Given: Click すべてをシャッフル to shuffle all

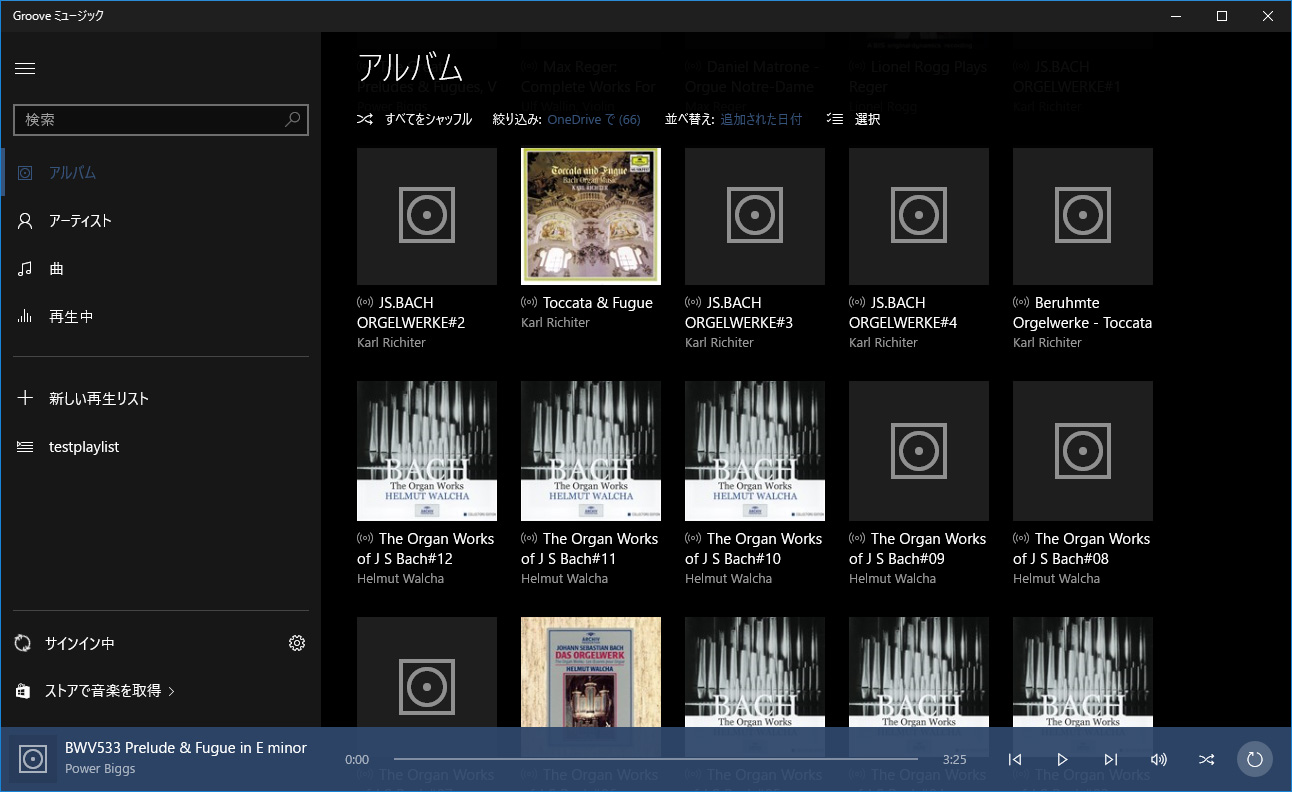Looking at the screenshot, I should (x=415, y=119).
